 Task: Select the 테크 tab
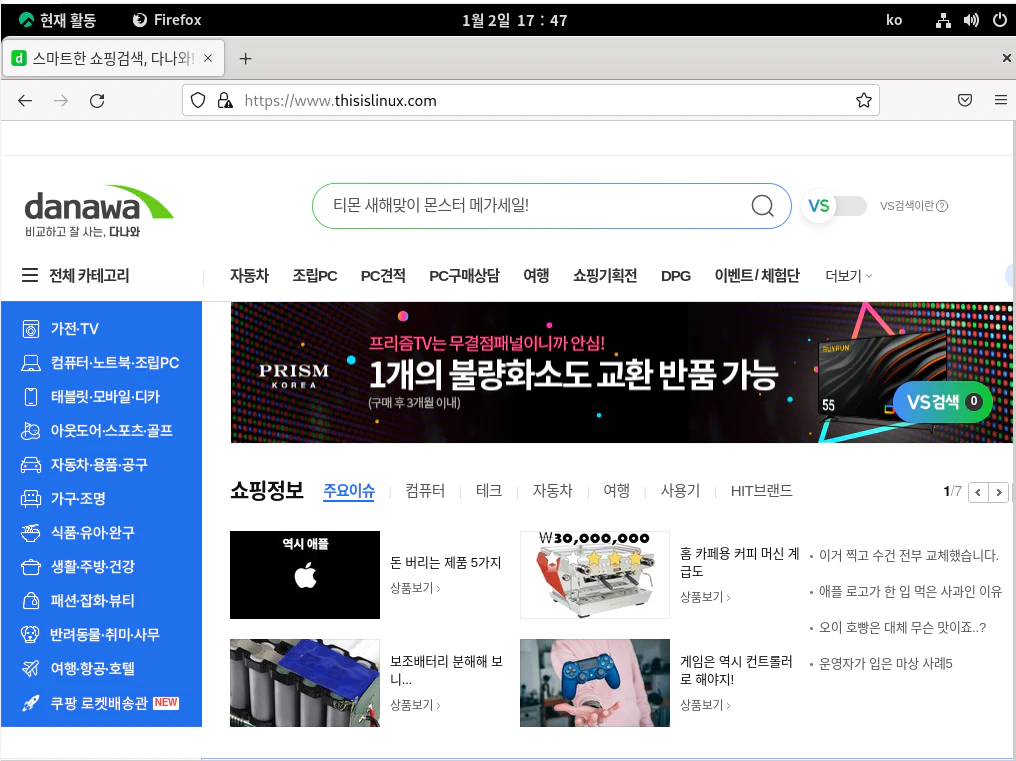coord(489,491)
